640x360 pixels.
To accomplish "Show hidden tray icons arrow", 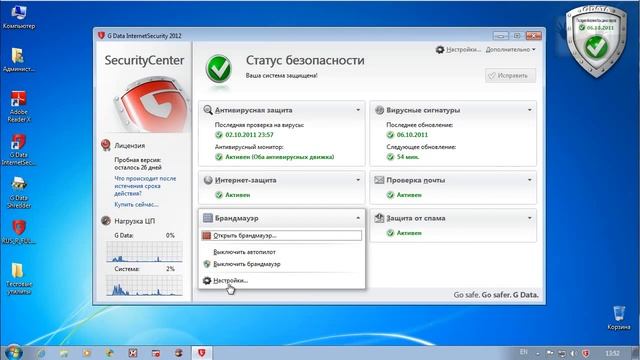I will (x=538, y=353).
